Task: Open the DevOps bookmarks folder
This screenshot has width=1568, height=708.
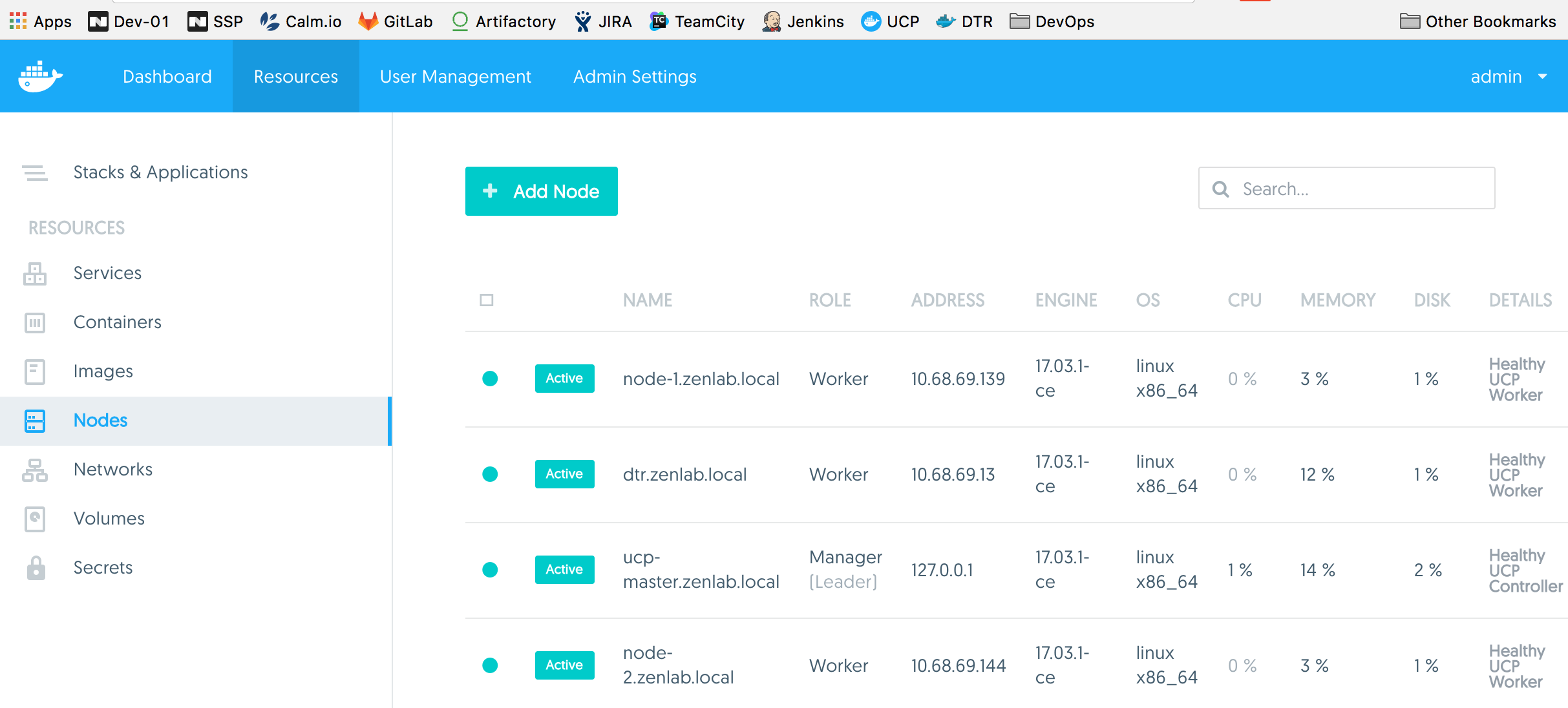Action: [1052, 21]
